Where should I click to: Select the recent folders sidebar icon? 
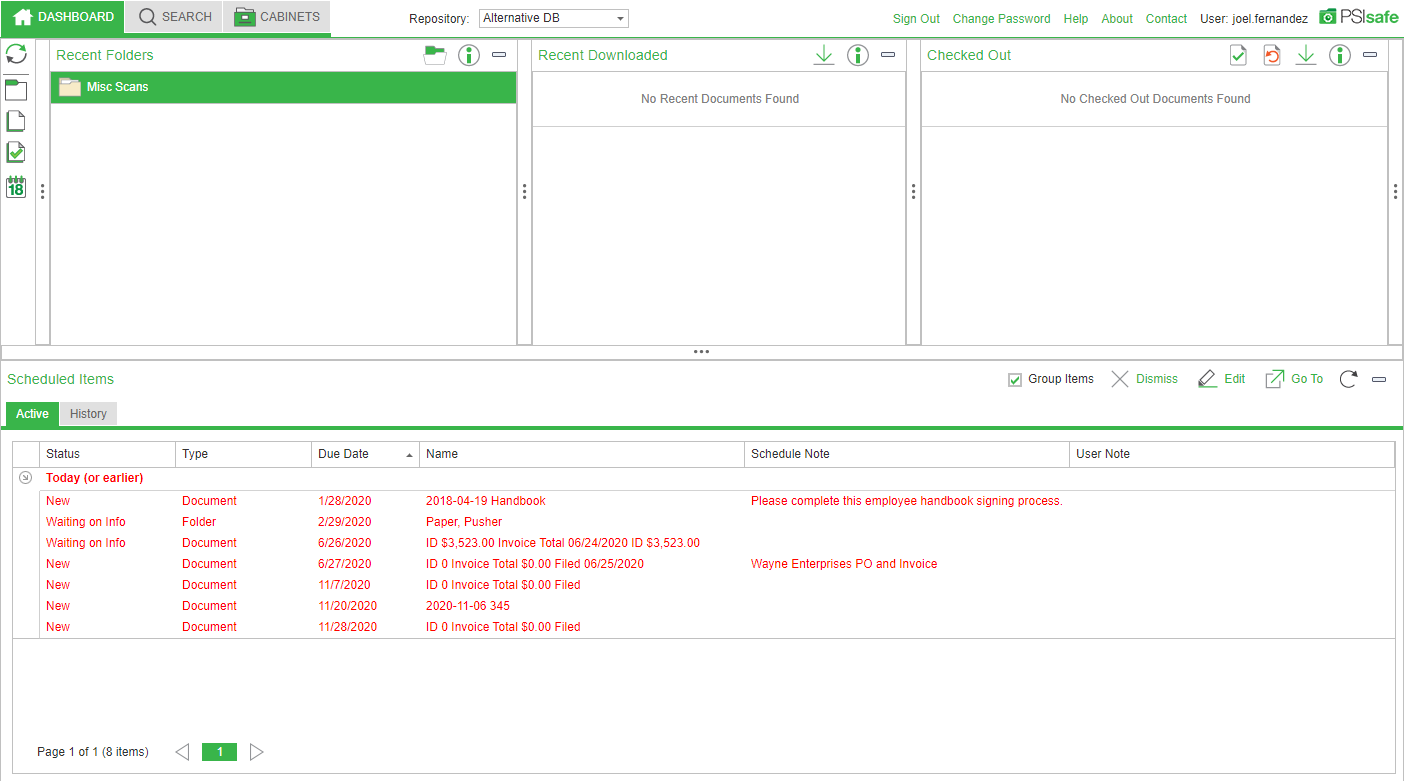(15, 89)
